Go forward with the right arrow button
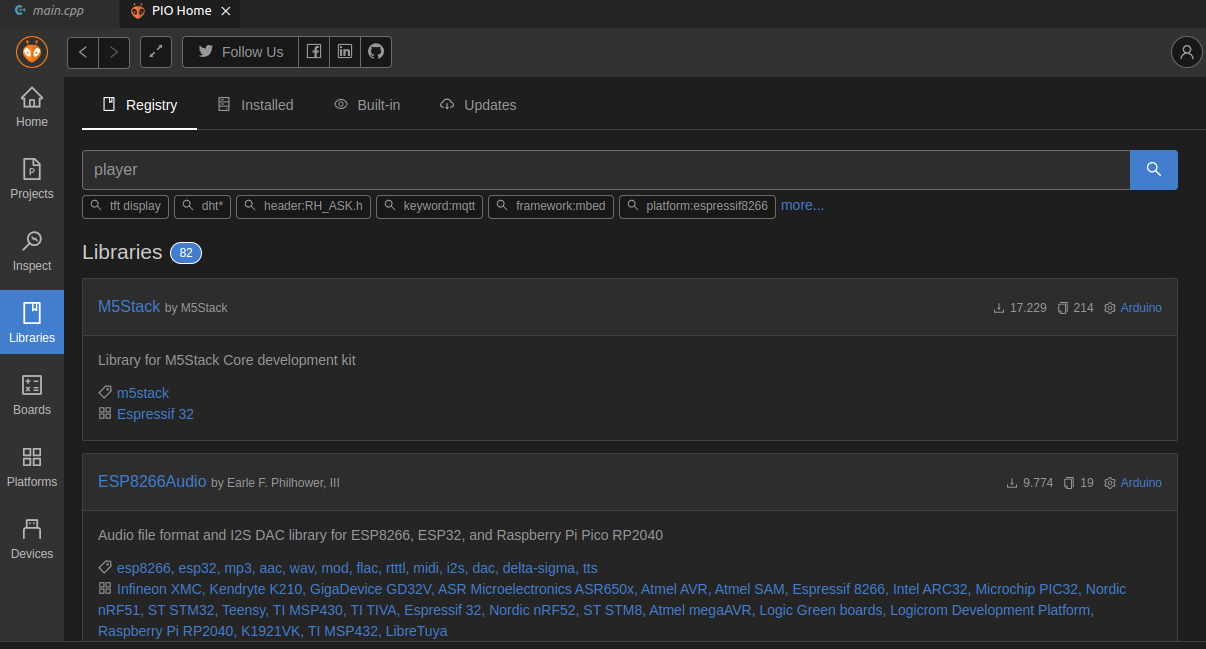 114,52
